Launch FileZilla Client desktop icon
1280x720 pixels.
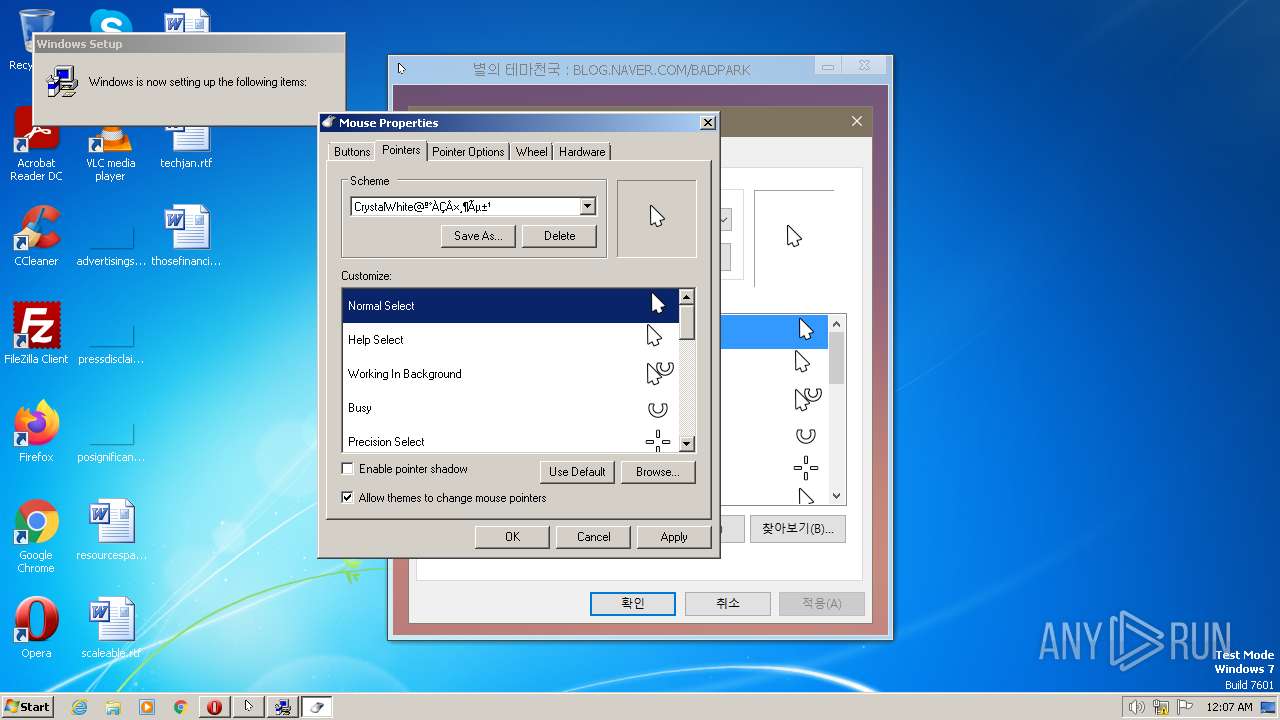click(36, 334)
